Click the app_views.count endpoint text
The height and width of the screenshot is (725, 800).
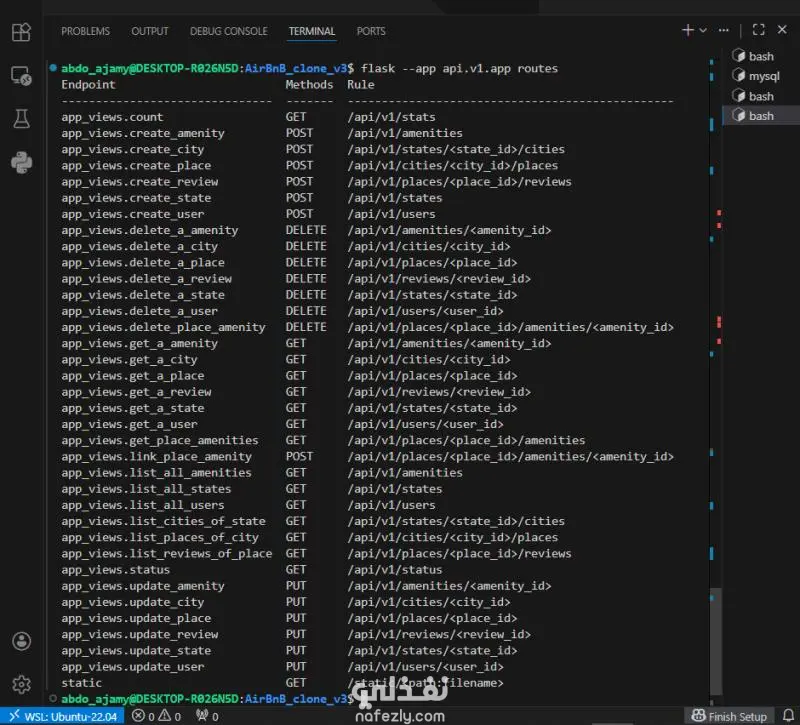click(x=112, y=117)
